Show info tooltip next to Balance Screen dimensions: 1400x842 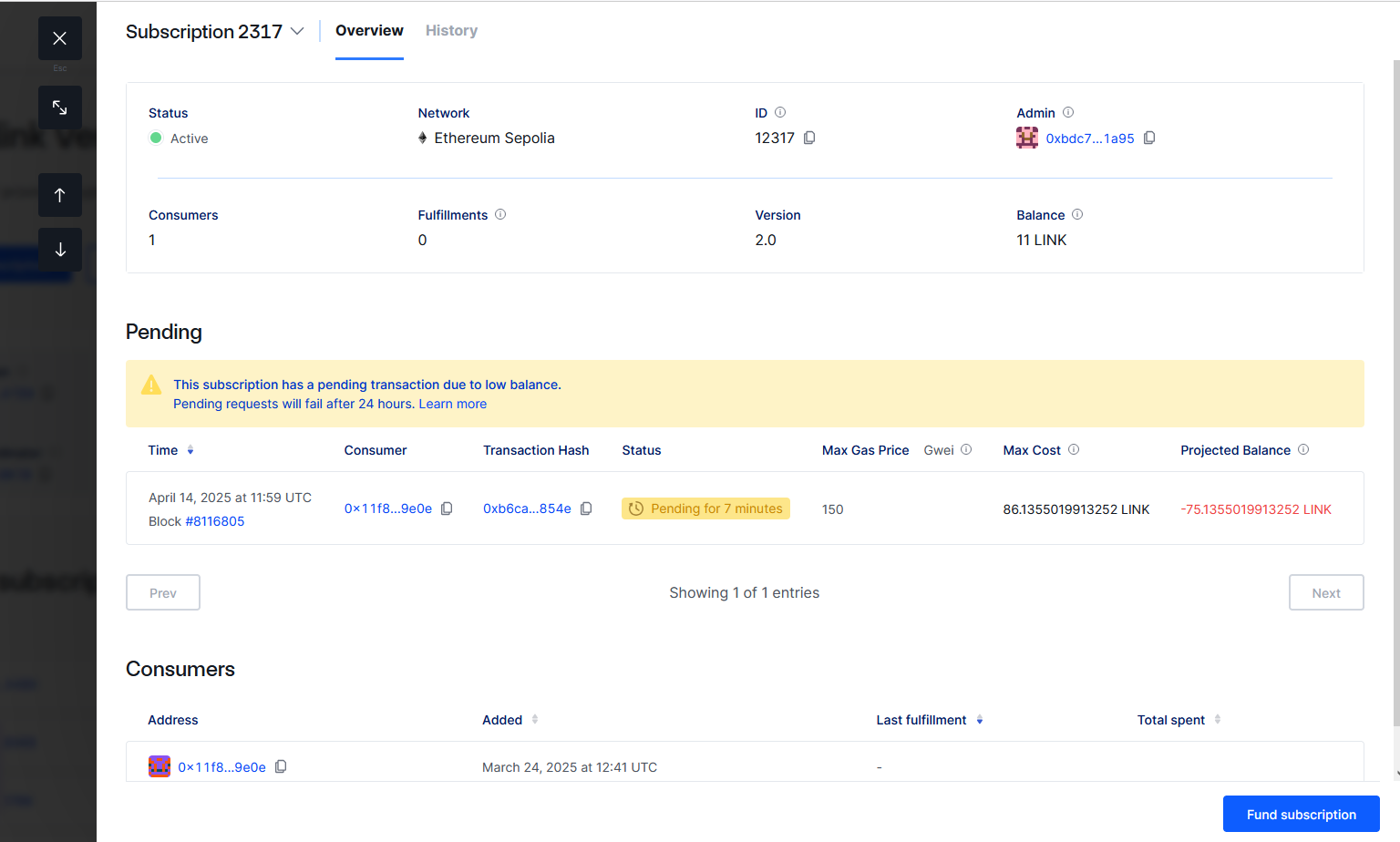[x=1077, y=214]
